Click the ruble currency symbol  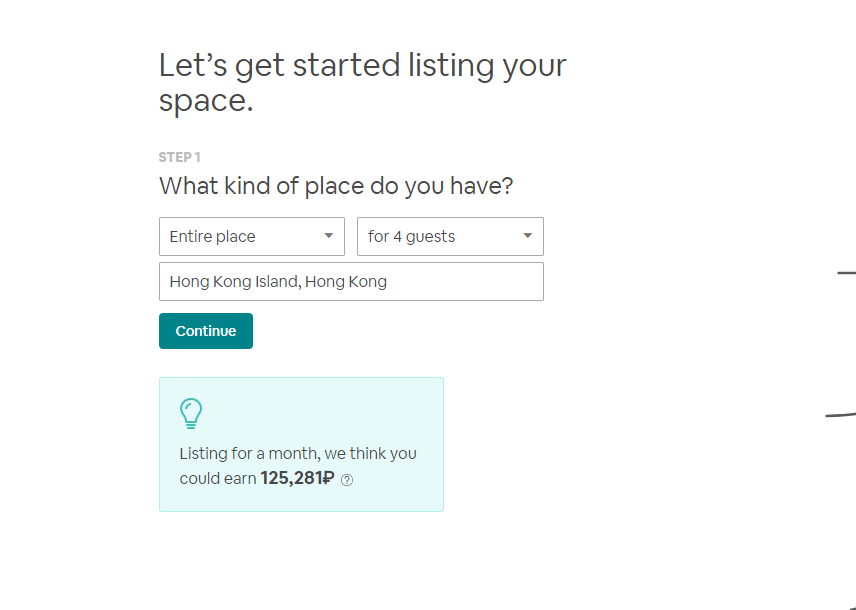(328, 478)
